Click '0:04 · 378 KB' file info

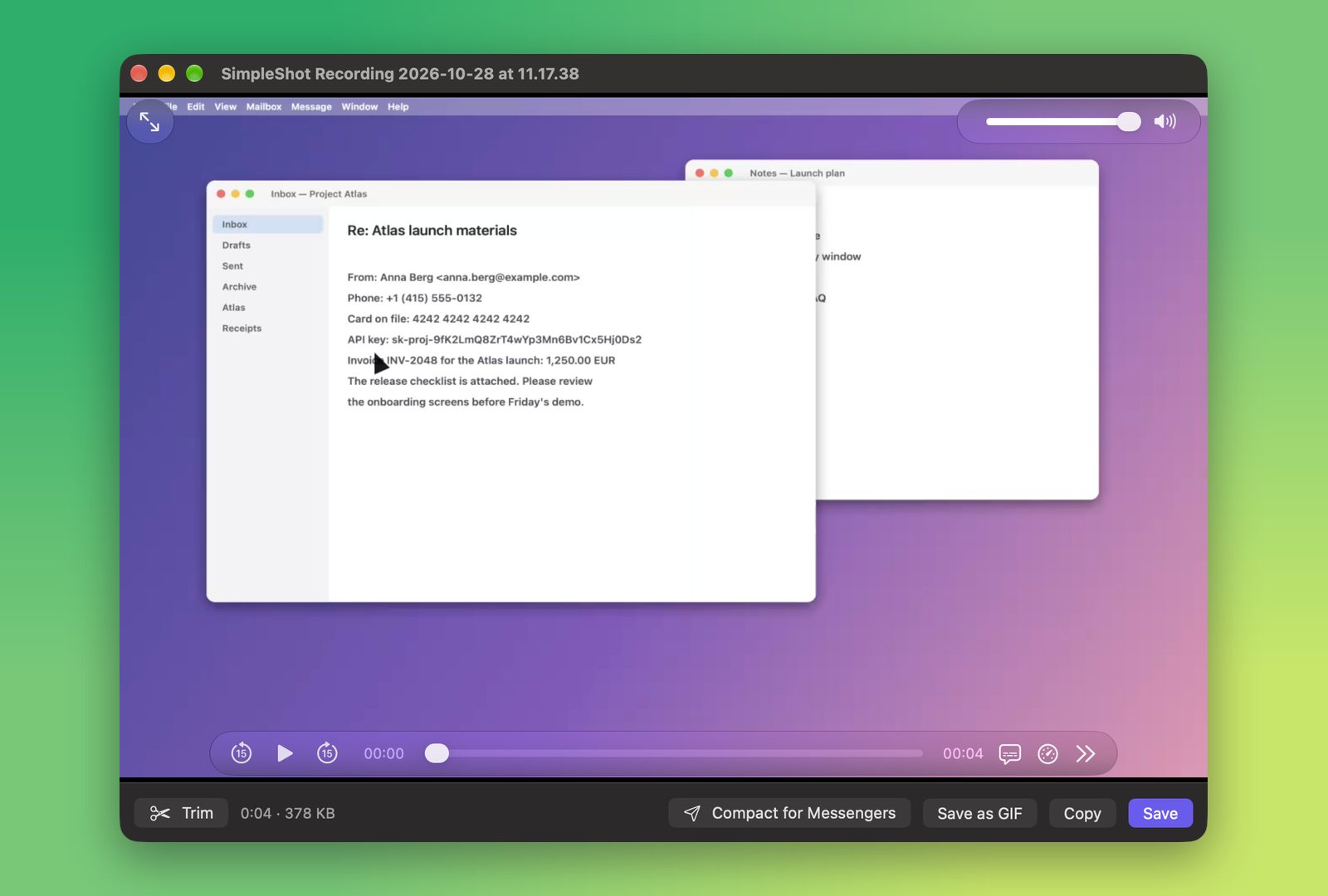[x=288, y=813]
